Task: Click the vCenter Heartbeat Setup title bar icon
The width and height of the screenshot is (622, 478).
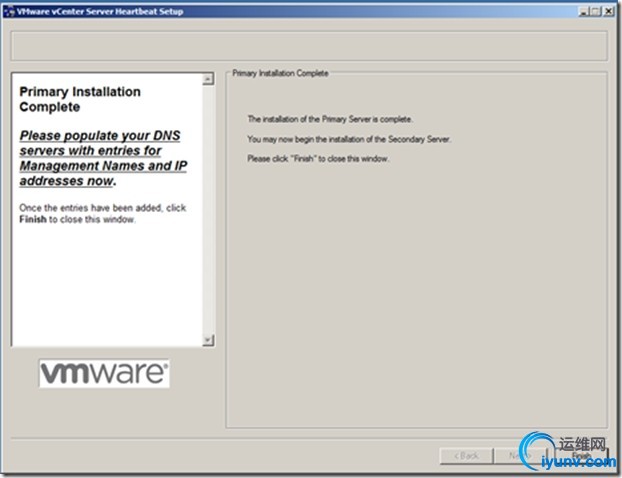Action: (9, 11)
